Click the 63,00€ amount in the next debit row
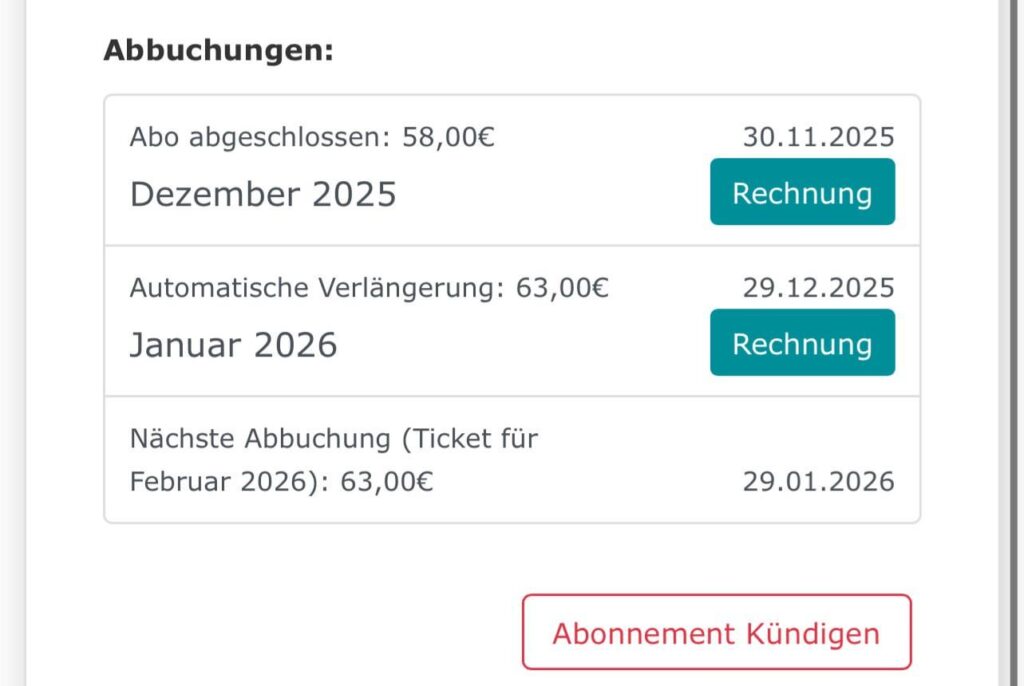The height and width of the screenshot is (686, 1024). pyautogui.click(x=375, y=481)
